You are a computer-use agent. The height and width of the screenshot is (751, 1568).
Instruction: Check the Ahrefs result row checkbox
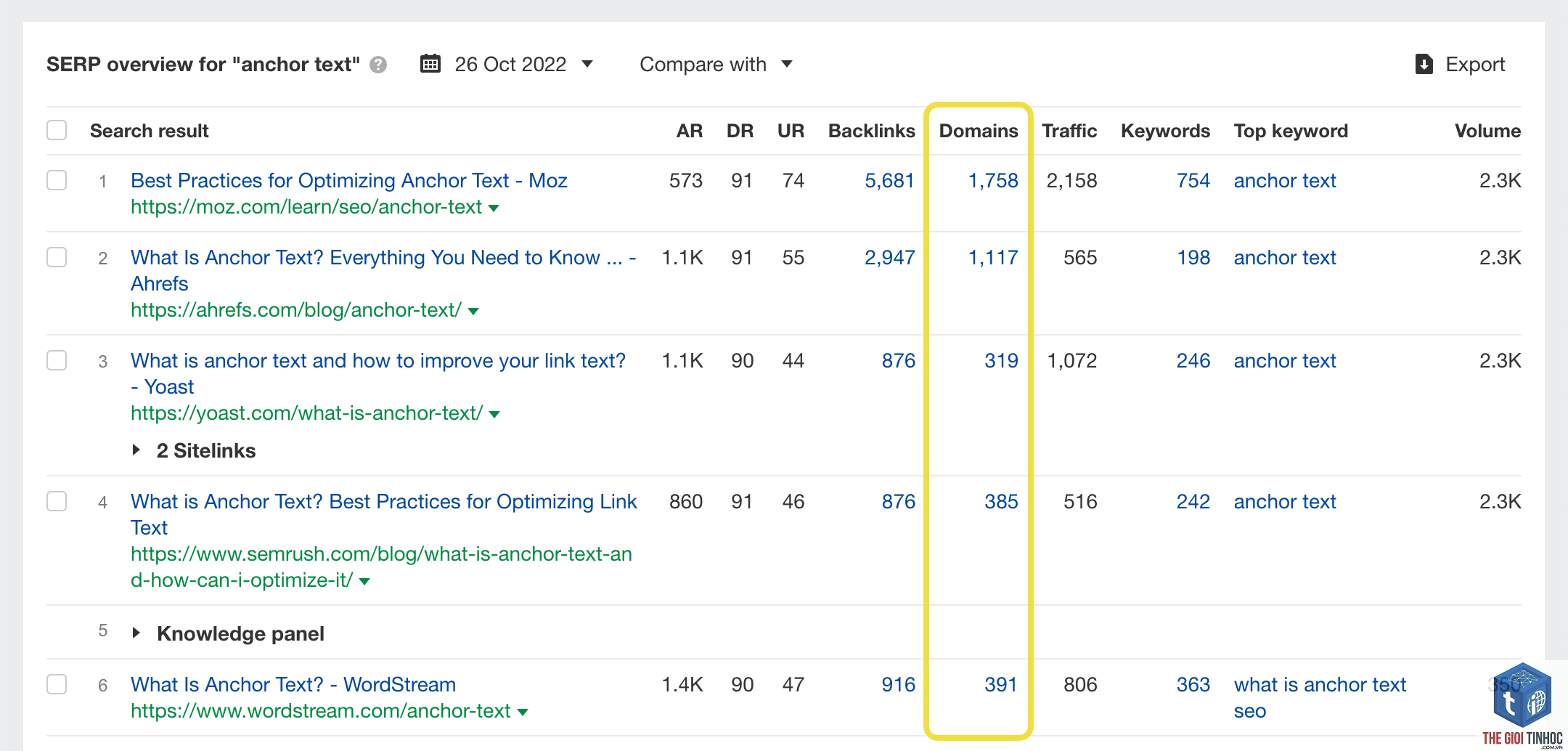click(x=57, y=257)
